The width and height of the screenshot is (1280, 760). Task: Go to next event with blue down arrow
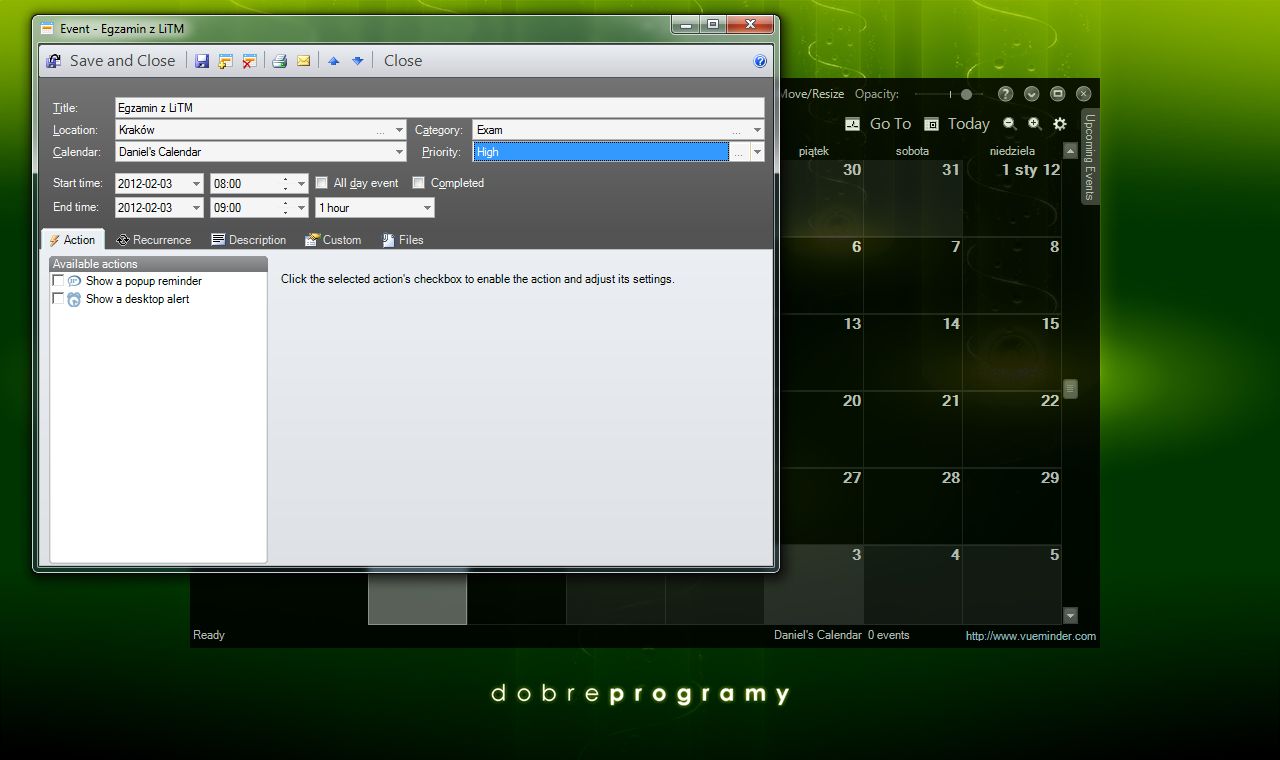point(357,61)
